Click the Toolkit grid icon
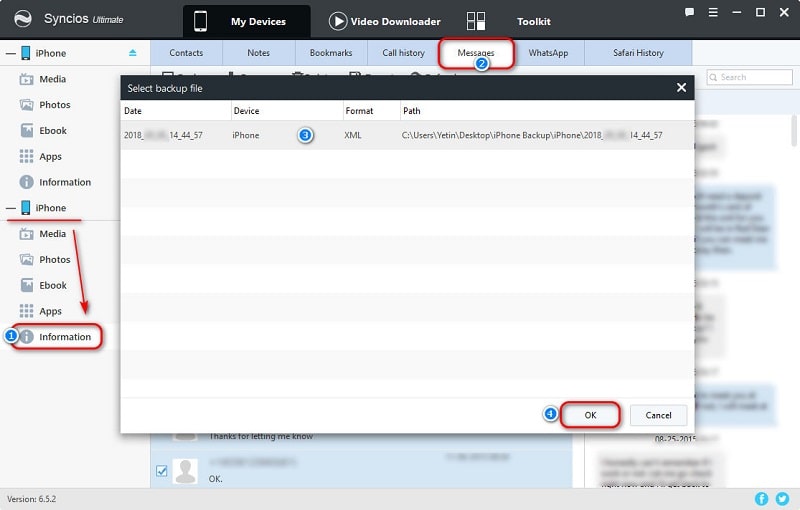Image resolution: width=800 pixels, height=510 pixels. coord(476,21)
